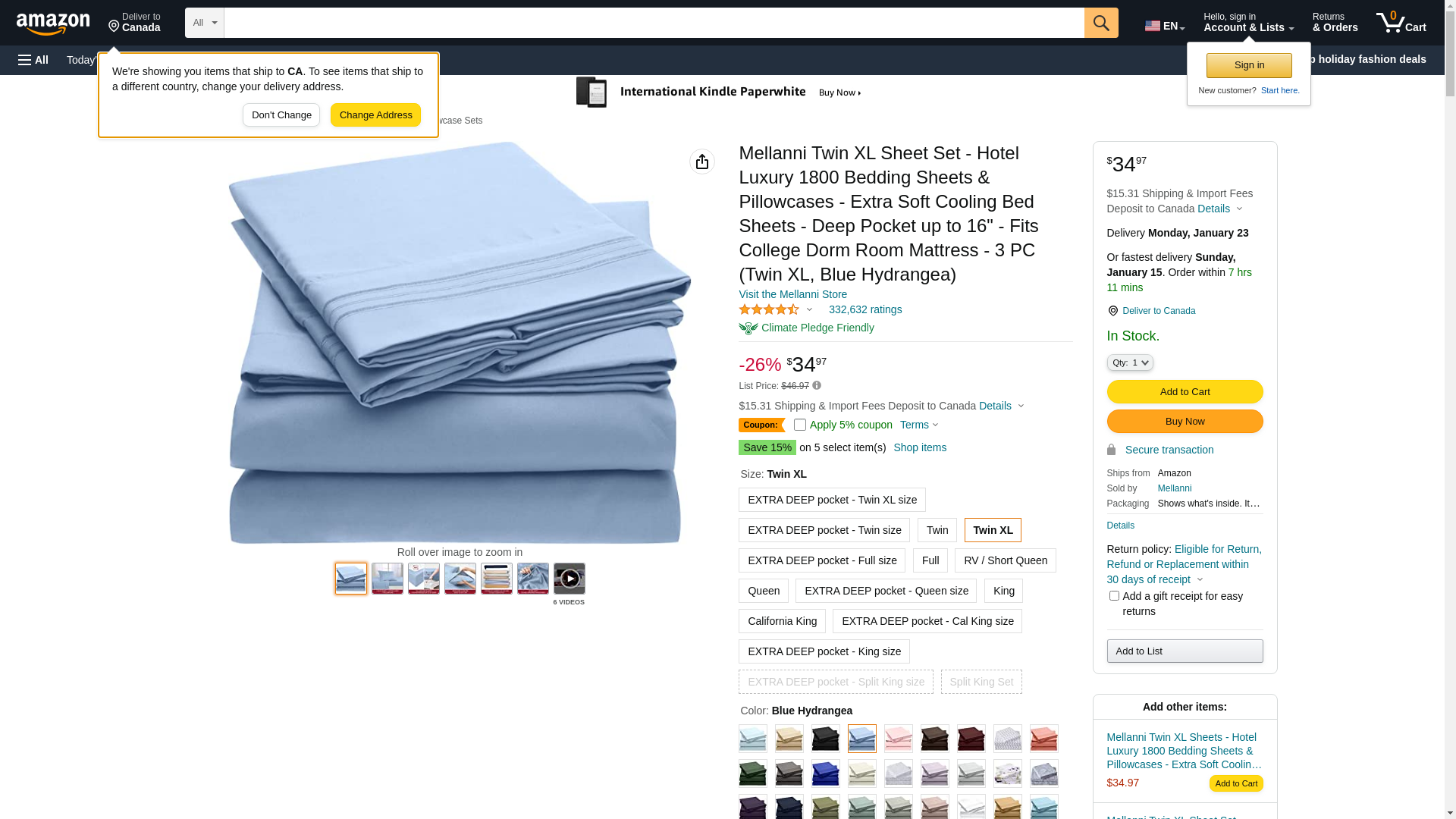Click the magnifying glass search button
The width and height of the screenshot is (1456, 819).
[1101, 23]
